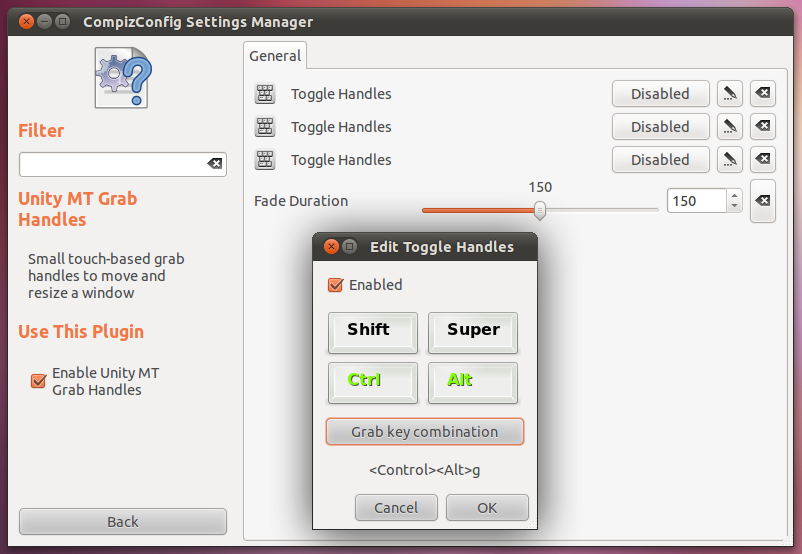
Task: Click the edit pencil icon for second Toggle Handles
Action: (730, 127)
